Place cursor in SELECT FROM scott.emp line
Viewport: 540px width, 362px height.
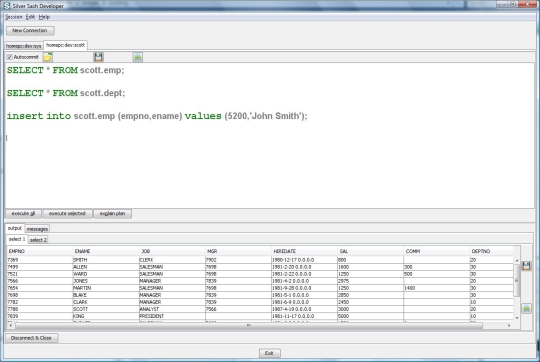tap(65, 70)
